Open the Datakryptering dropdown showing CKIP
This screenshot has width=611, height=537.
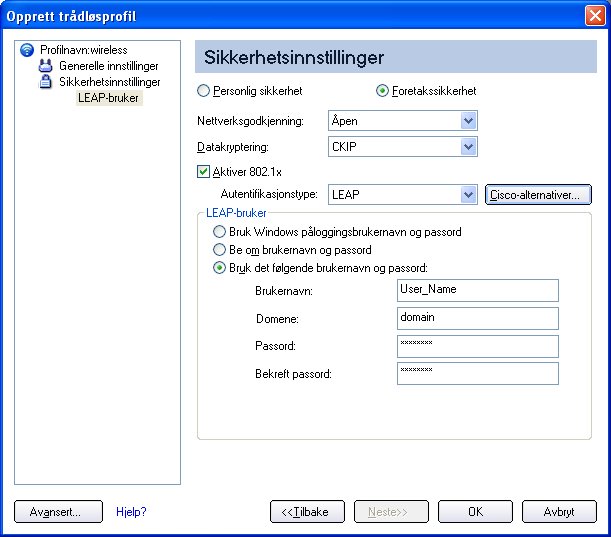(x=403, y=147)
